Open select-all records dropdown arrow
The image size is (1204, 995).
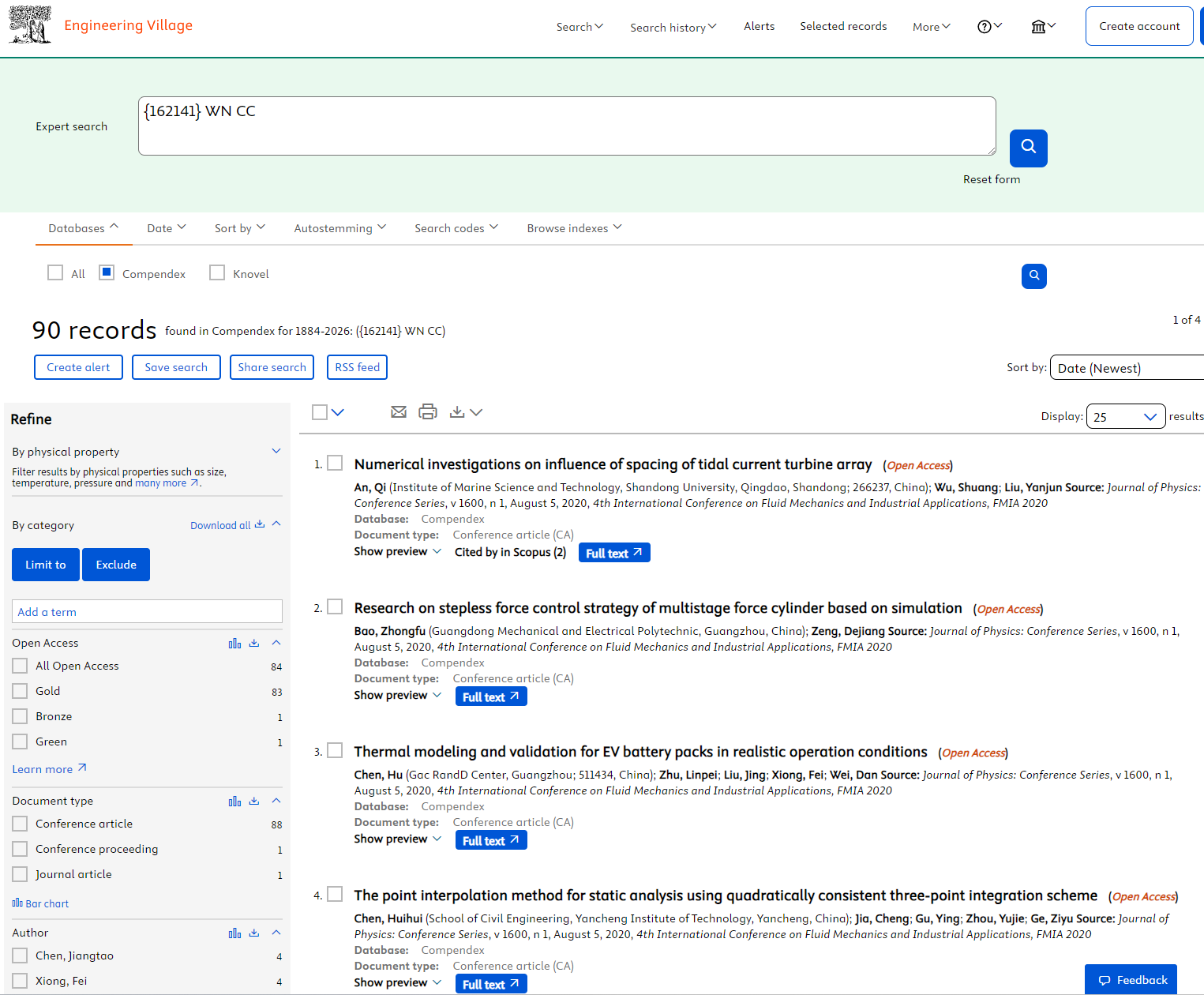[x=338, y=412]
